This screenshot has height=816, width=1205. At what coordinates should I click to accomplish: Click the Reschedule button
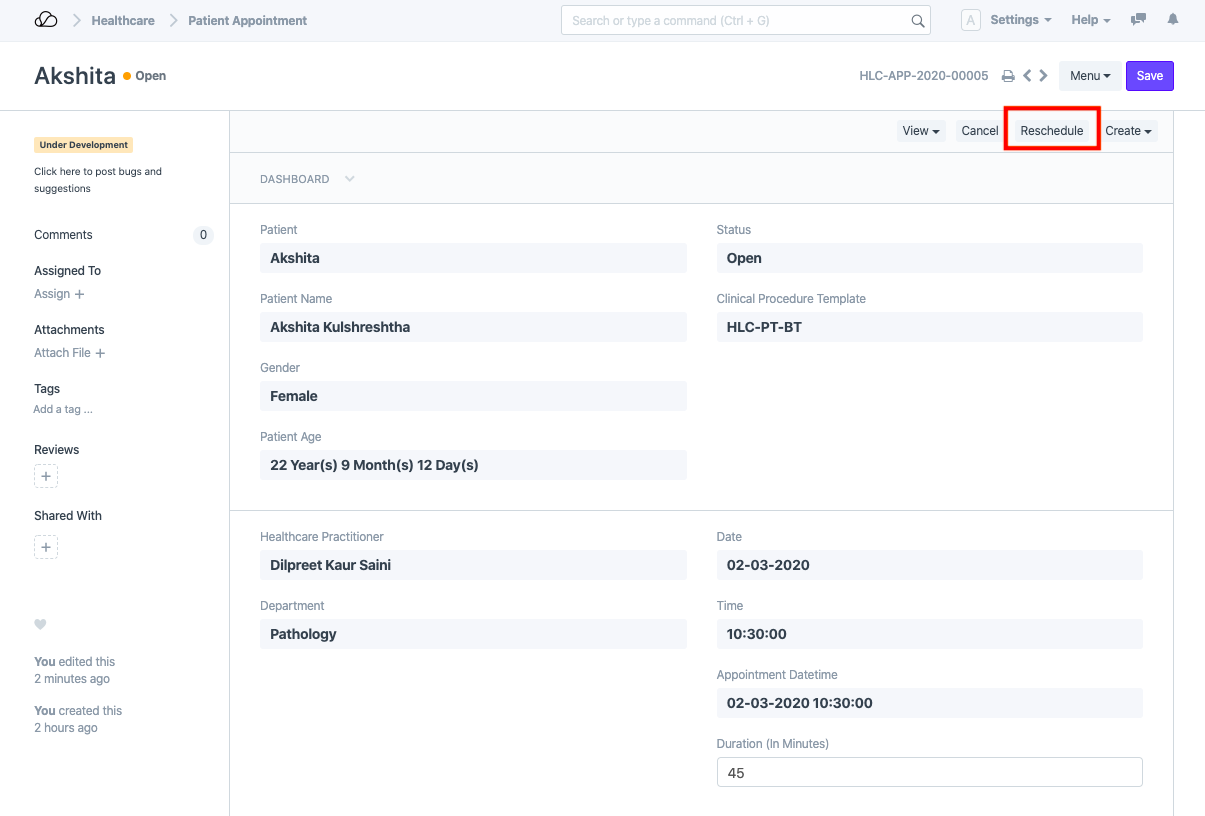click(1051, 131)
